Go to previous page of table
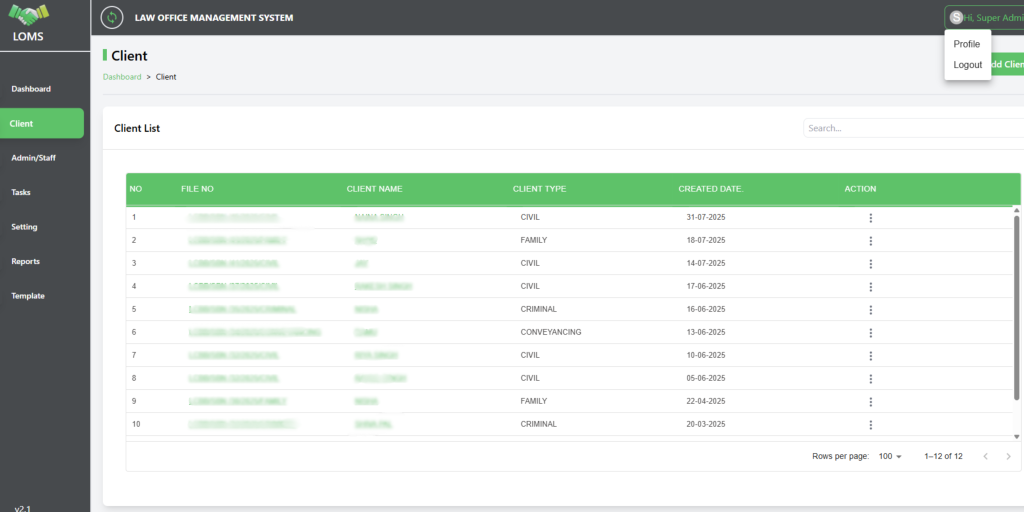Image resolution: width=1024 pixels, height=512 pixels. (985, 456)
